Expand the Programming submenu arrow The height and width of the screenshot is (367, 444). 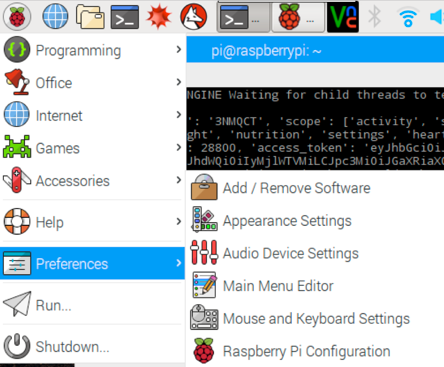click(179, 50)
